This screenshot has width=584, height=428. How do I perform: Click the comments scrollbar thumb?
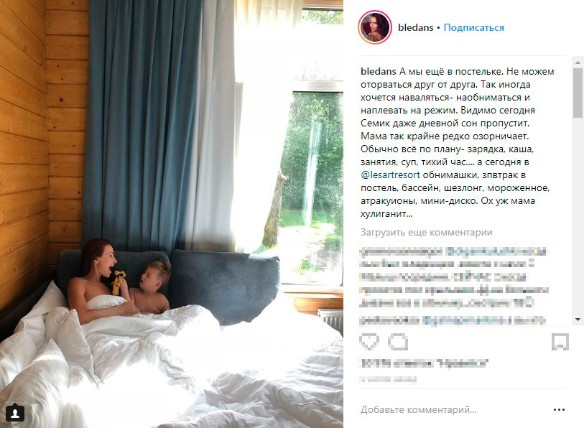pyautogui.click(x=578, y=93)
